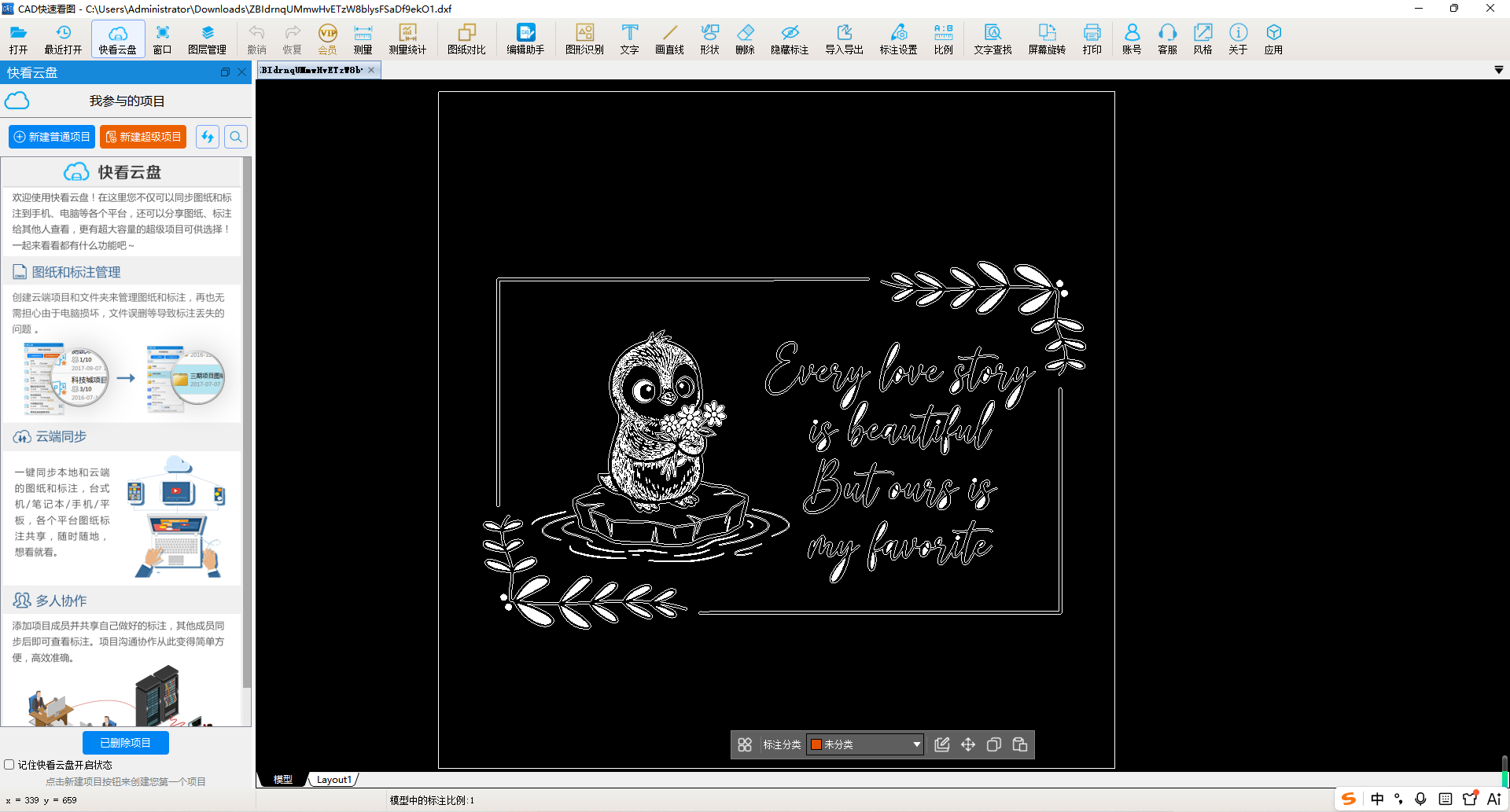Click the Deleted Projects (已删除项目) button

[126, 743]
